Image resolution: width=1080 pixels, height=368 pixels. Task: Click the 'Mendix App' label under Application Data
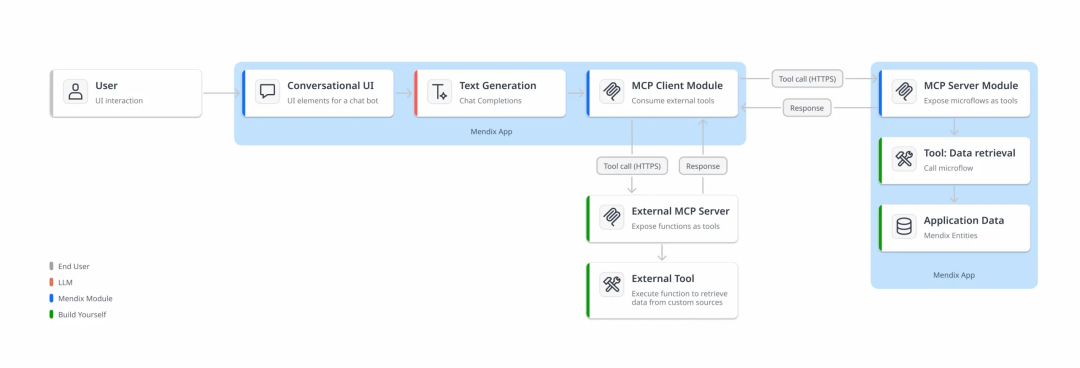tap(954, 275)
